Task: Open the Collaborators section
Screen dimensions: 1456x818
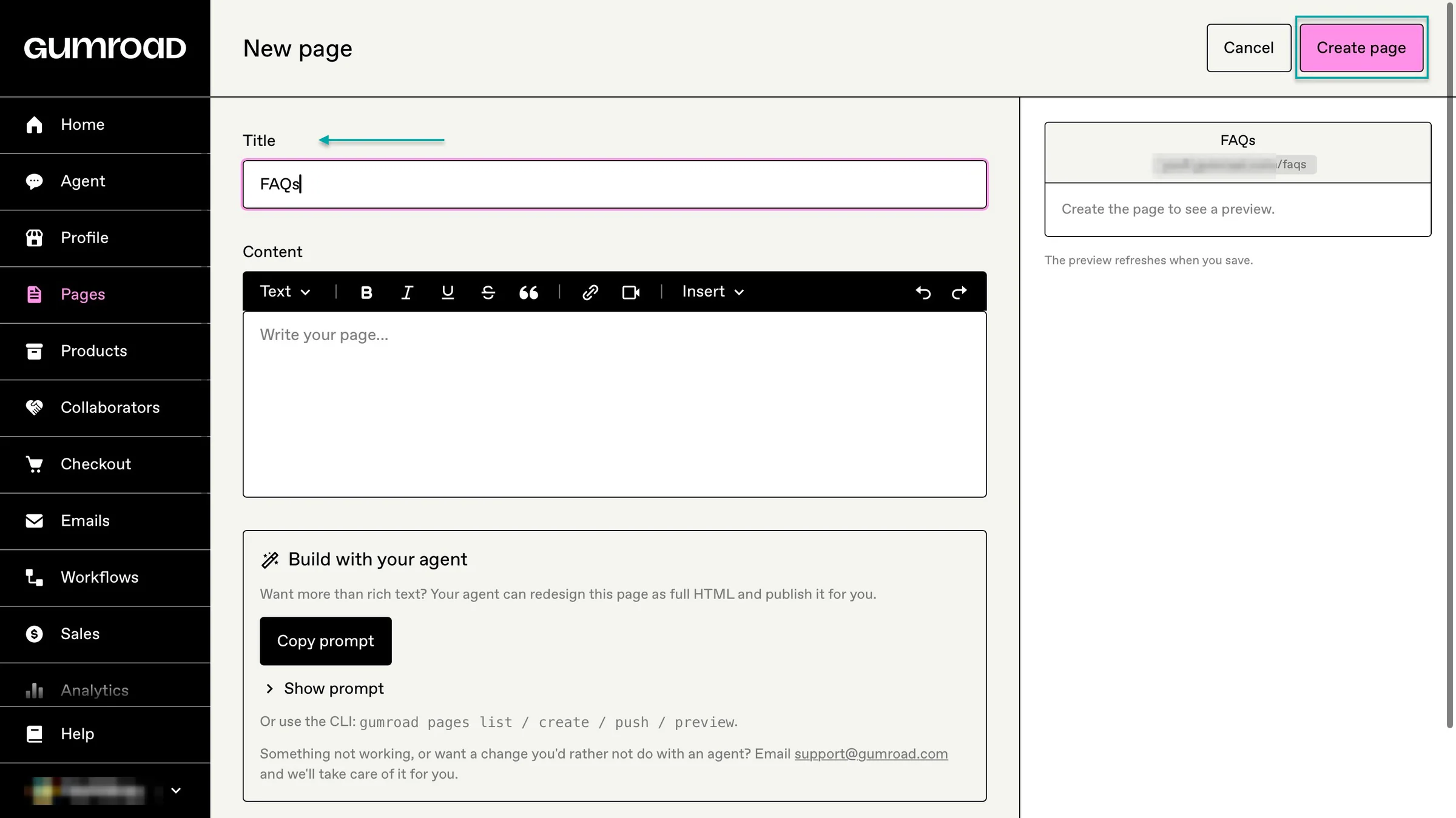Action: 105,407
